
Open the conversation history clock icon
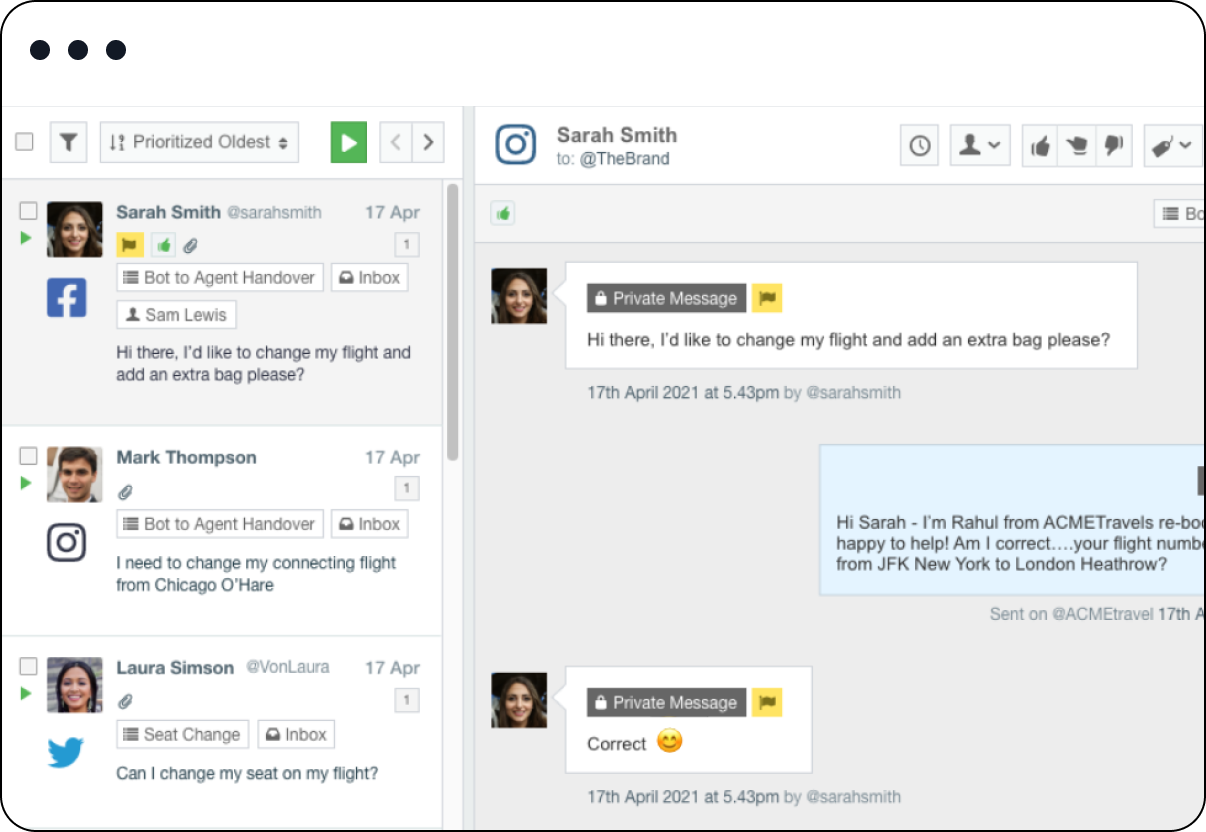[919, 146]
